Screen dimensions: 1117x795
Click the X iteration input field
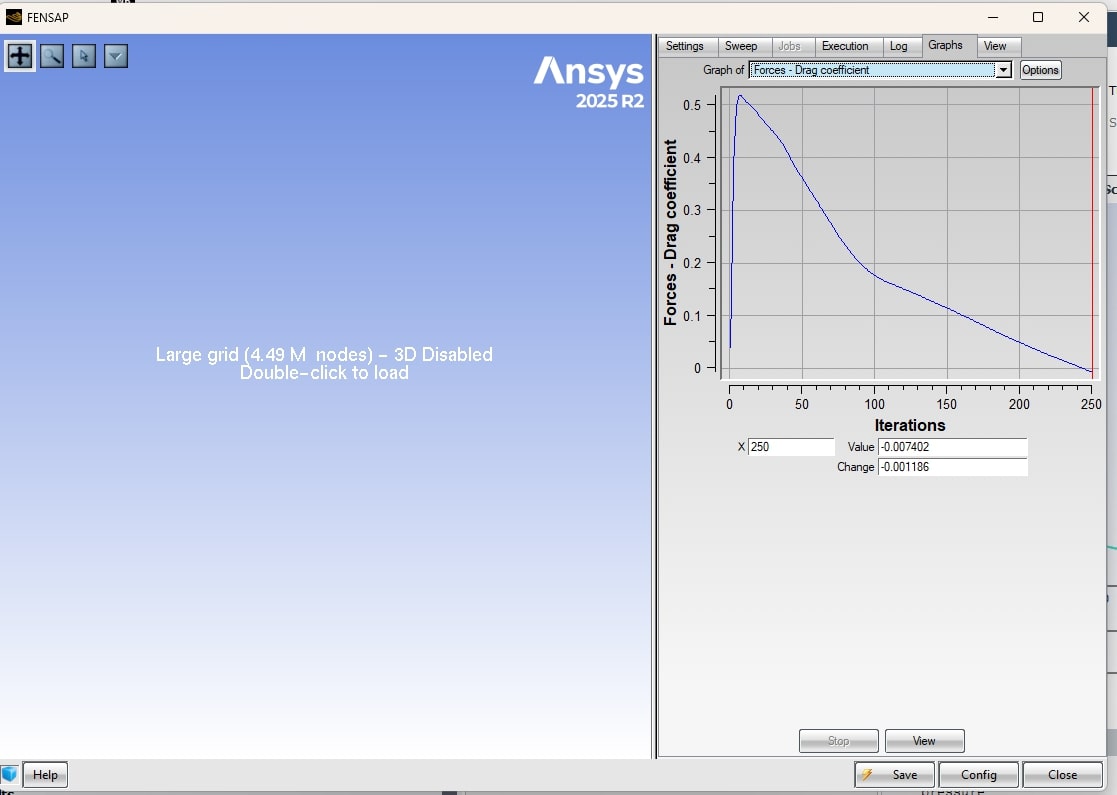click(790, 447)
